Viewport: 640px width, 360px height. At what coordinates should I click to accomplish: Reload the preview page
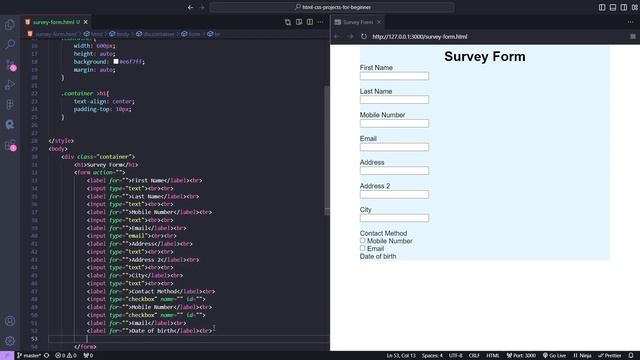pyautogui.click(x=364, y=36)
